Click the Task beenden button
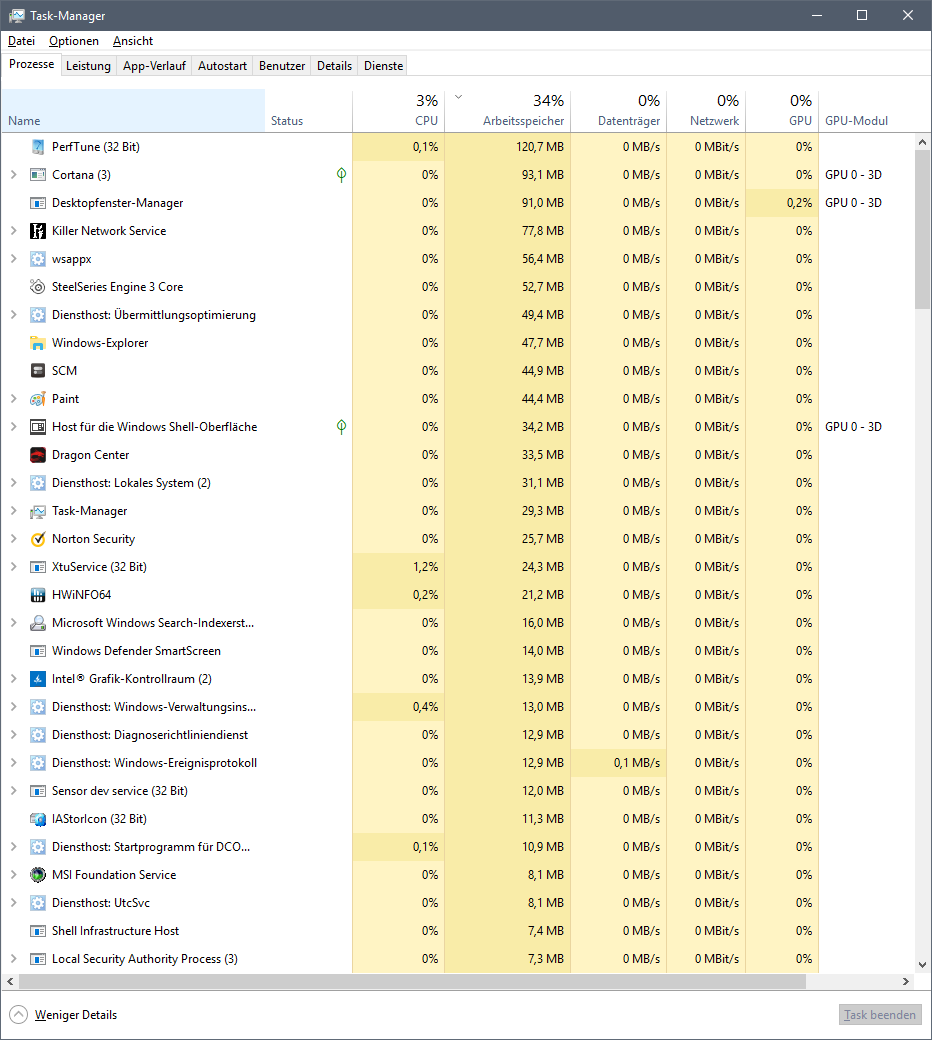The width and height of the screenshot is (932, 1040). [880, 1015]
